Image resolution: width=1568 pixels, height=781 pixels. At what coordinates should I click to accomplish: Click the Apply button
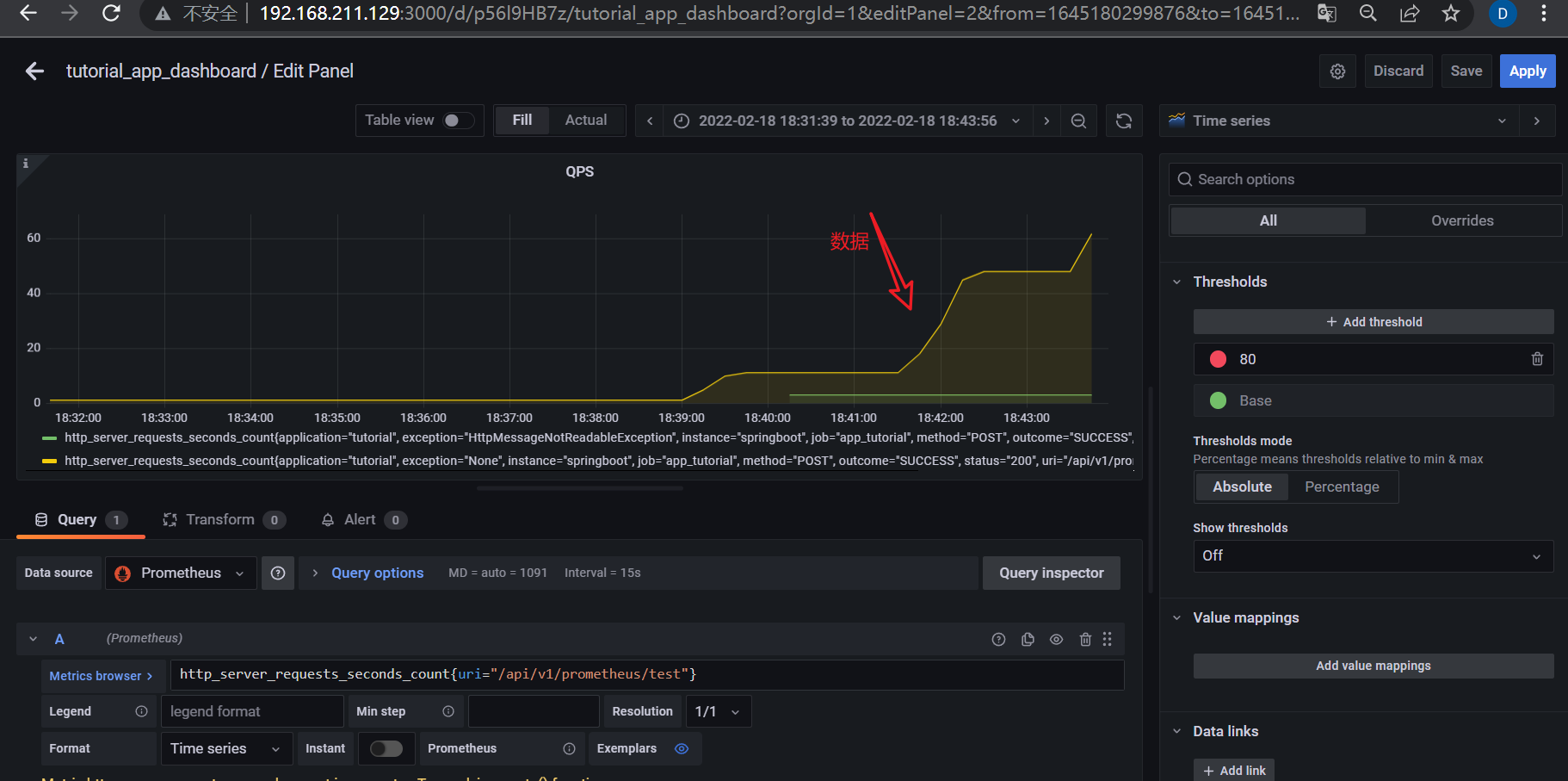tap(1528, 71)
